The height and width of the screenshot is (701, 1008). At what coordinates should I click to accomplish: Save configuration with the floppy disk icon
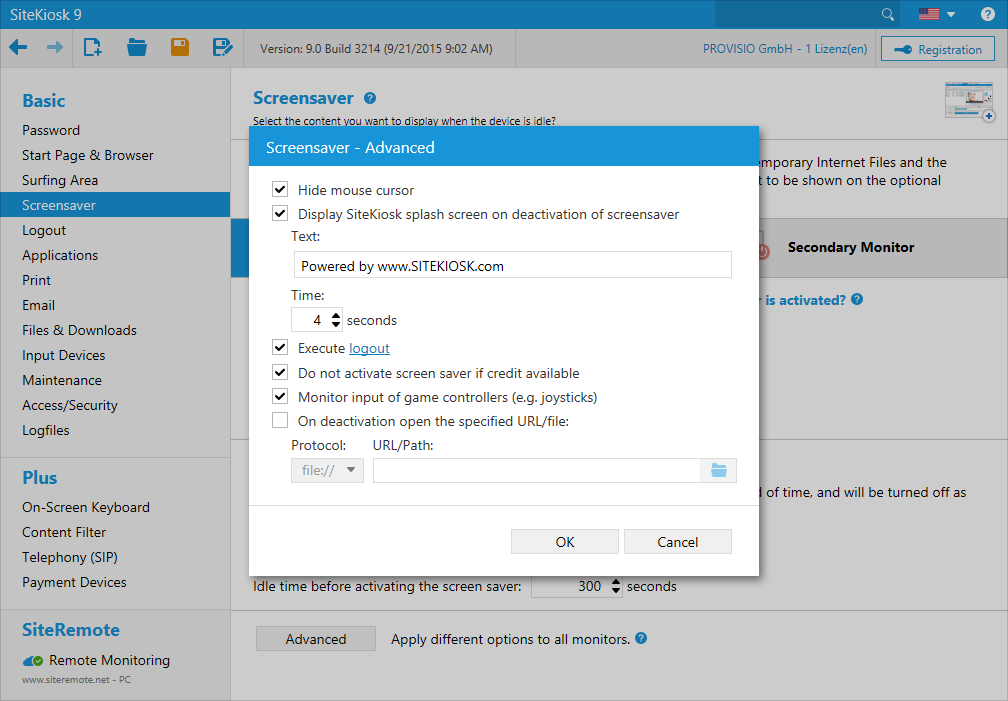coord(180,48)
